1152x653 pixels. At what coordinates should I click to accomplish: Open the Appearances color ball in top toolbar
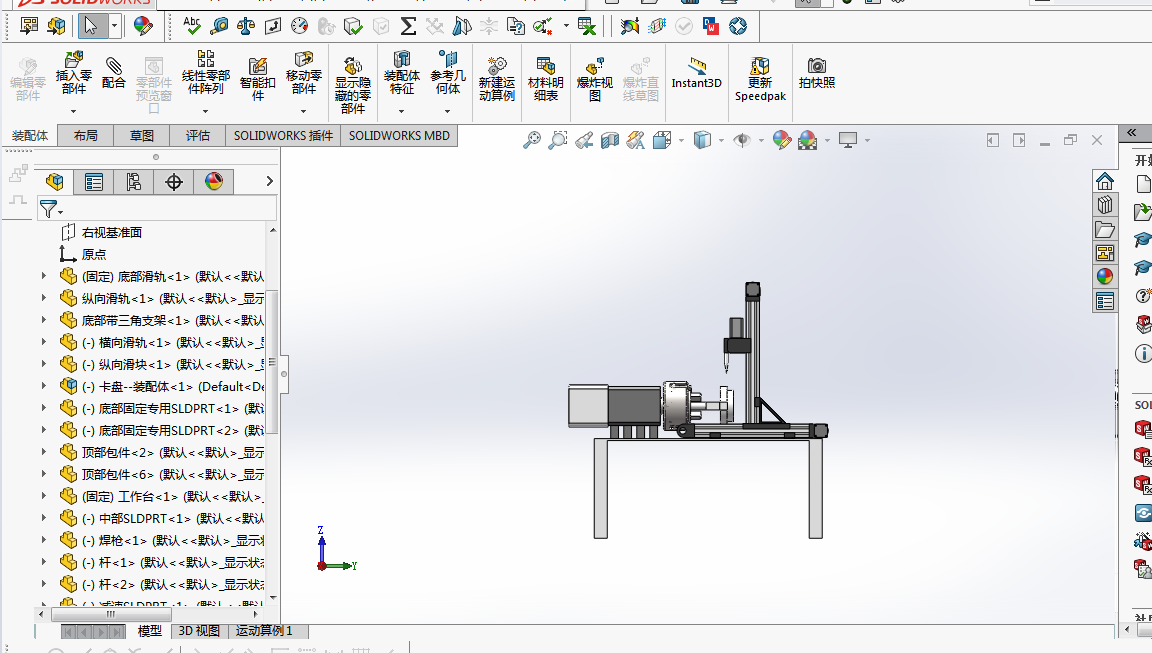pos(143,26)
